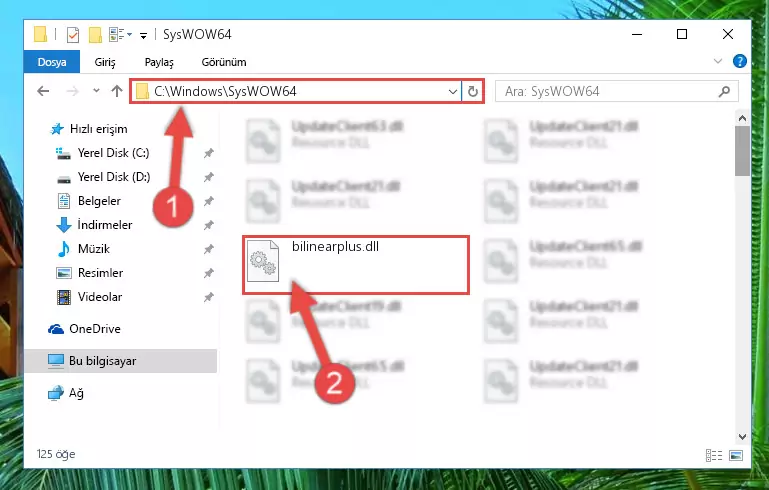
Task: Open the Dosya menu tab
Action: coord(51,62)
